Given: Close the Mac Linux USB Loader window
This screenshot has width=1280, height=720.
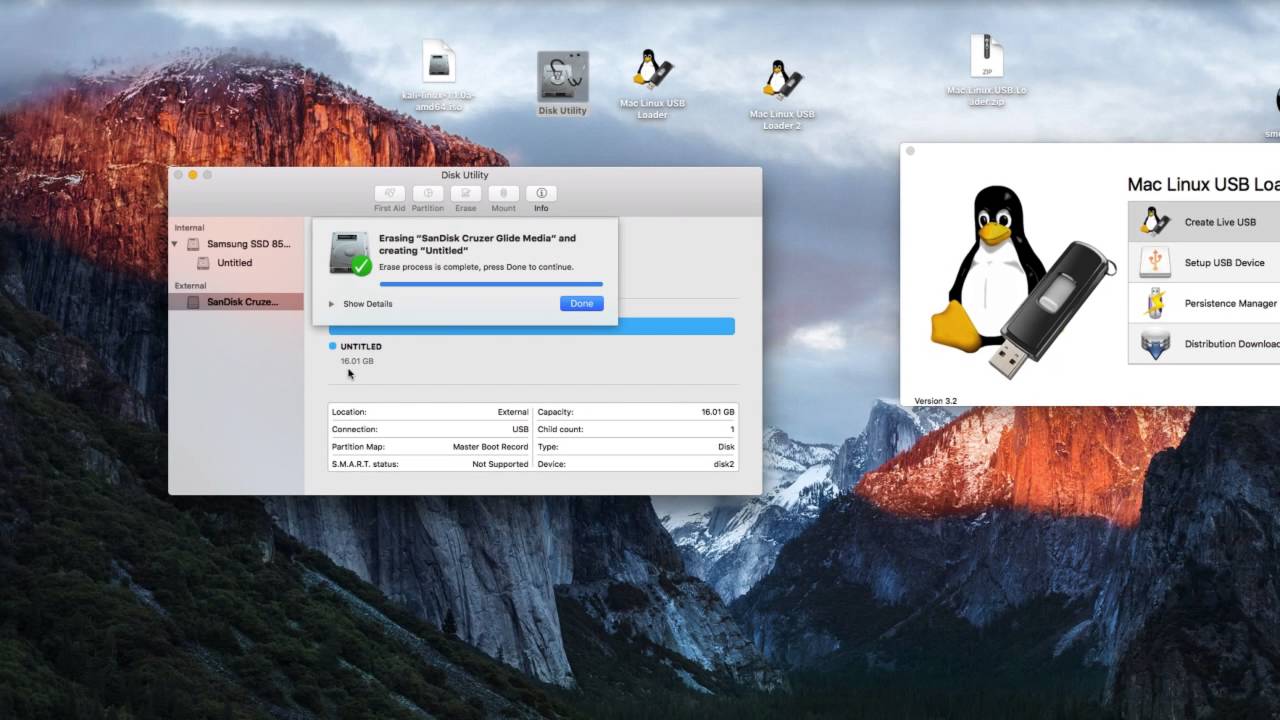Looking at the screenshot, I should (x=910, y=152).
